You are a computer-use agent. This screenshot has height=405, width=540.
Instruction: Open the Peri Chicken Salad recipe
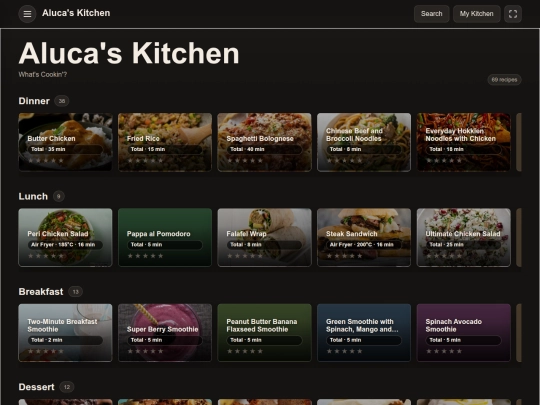point(65,237)
